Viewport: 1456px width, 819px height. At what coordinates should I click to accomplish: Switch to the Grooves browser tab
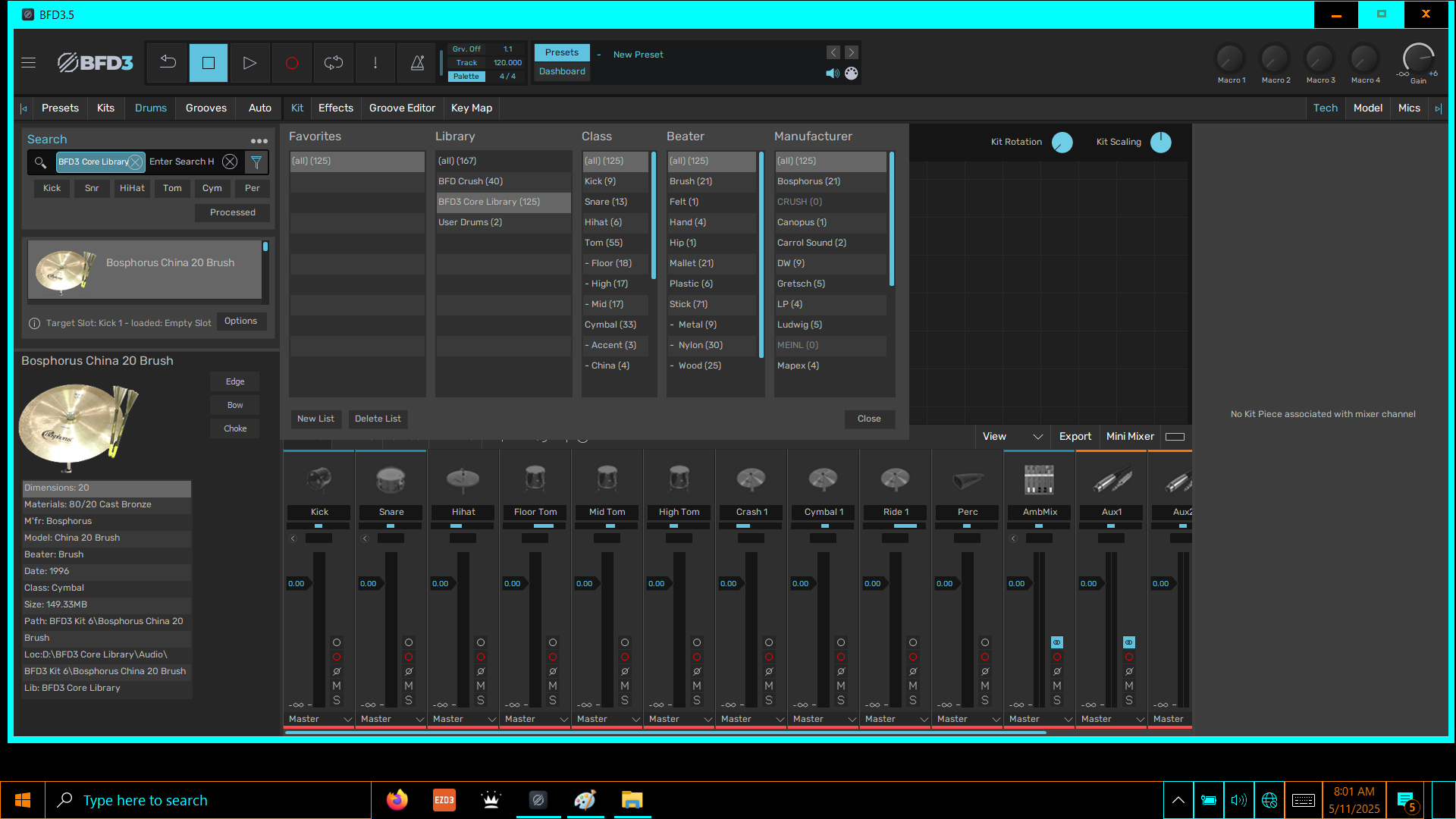(206, 108)
